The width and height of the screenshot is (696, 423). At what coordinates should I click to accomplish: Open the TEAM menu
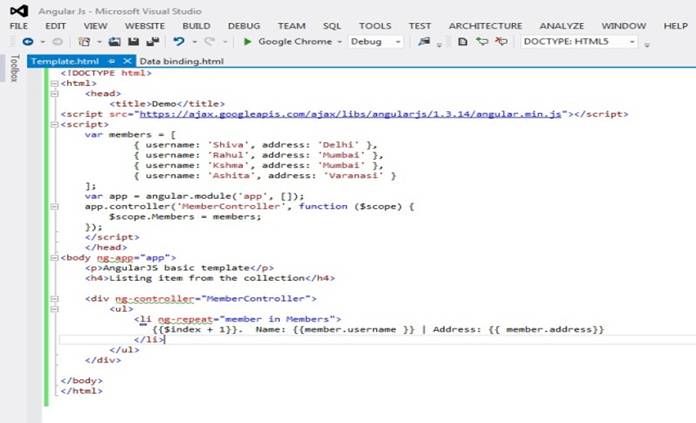[x=292, y=26]
